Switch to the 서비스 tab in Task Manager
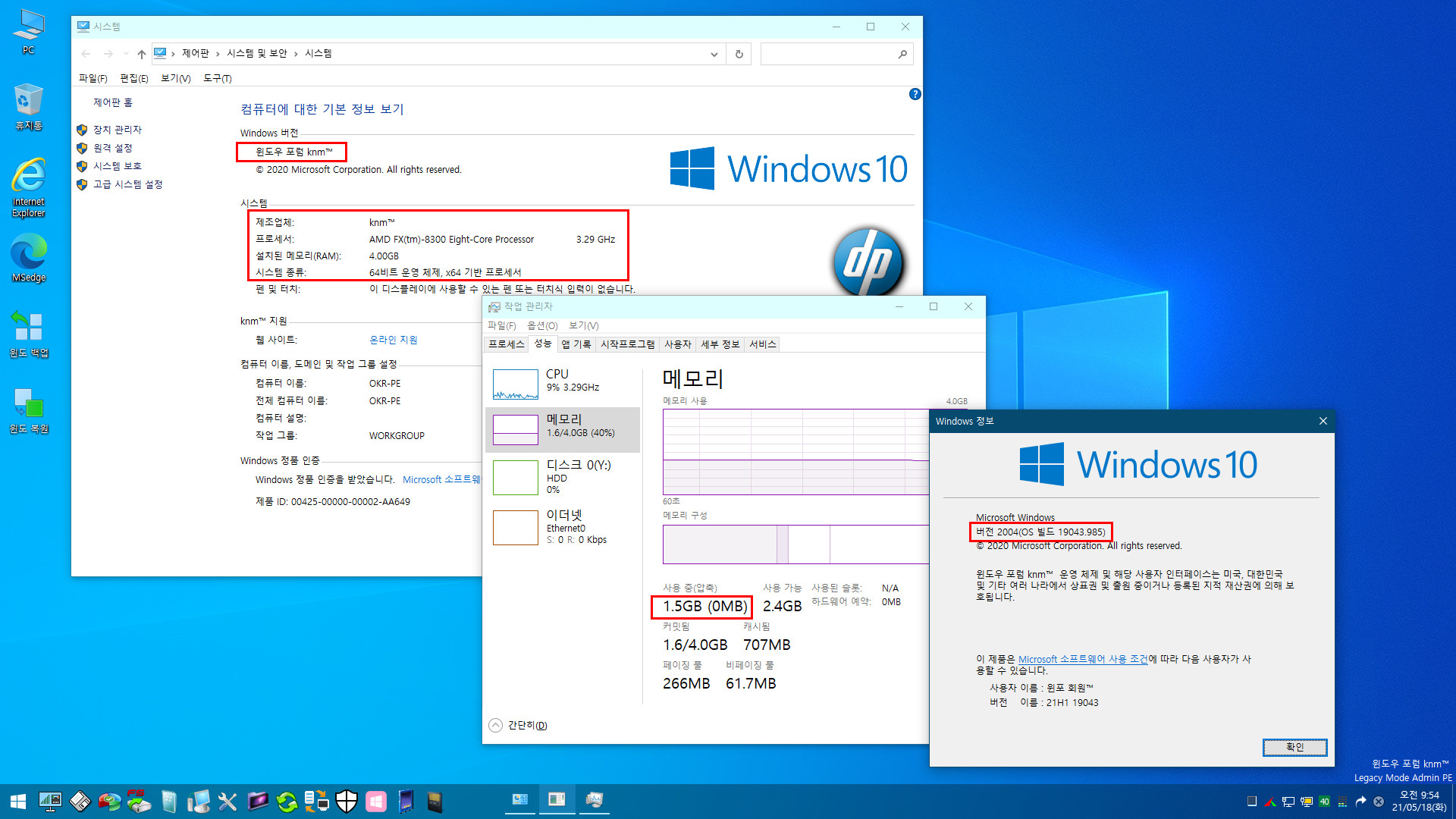The image size is (1456, 819). [762, 344]
